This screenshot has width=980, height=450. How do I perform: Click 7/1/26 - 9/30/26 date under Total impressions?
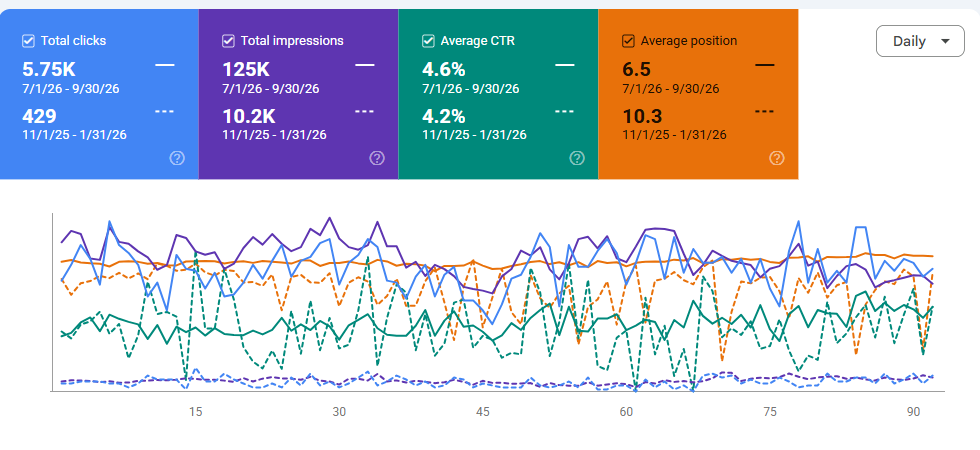click(271, 89)
